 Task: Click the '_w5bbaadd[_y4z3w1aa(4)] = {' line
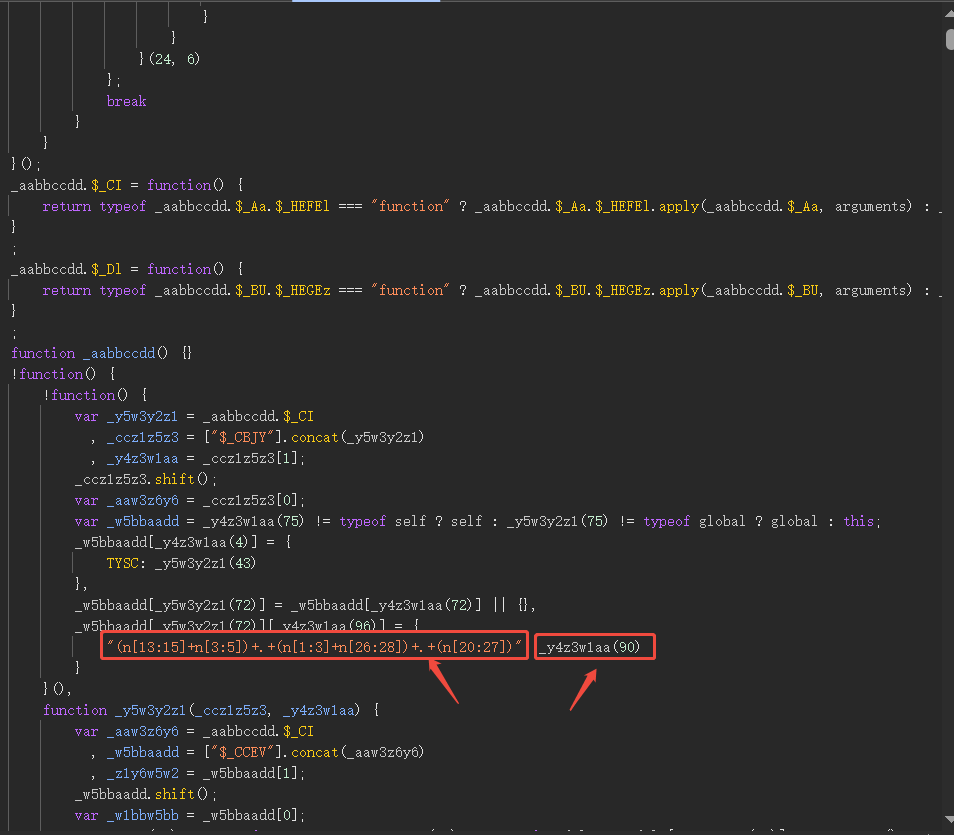(183, 542)
